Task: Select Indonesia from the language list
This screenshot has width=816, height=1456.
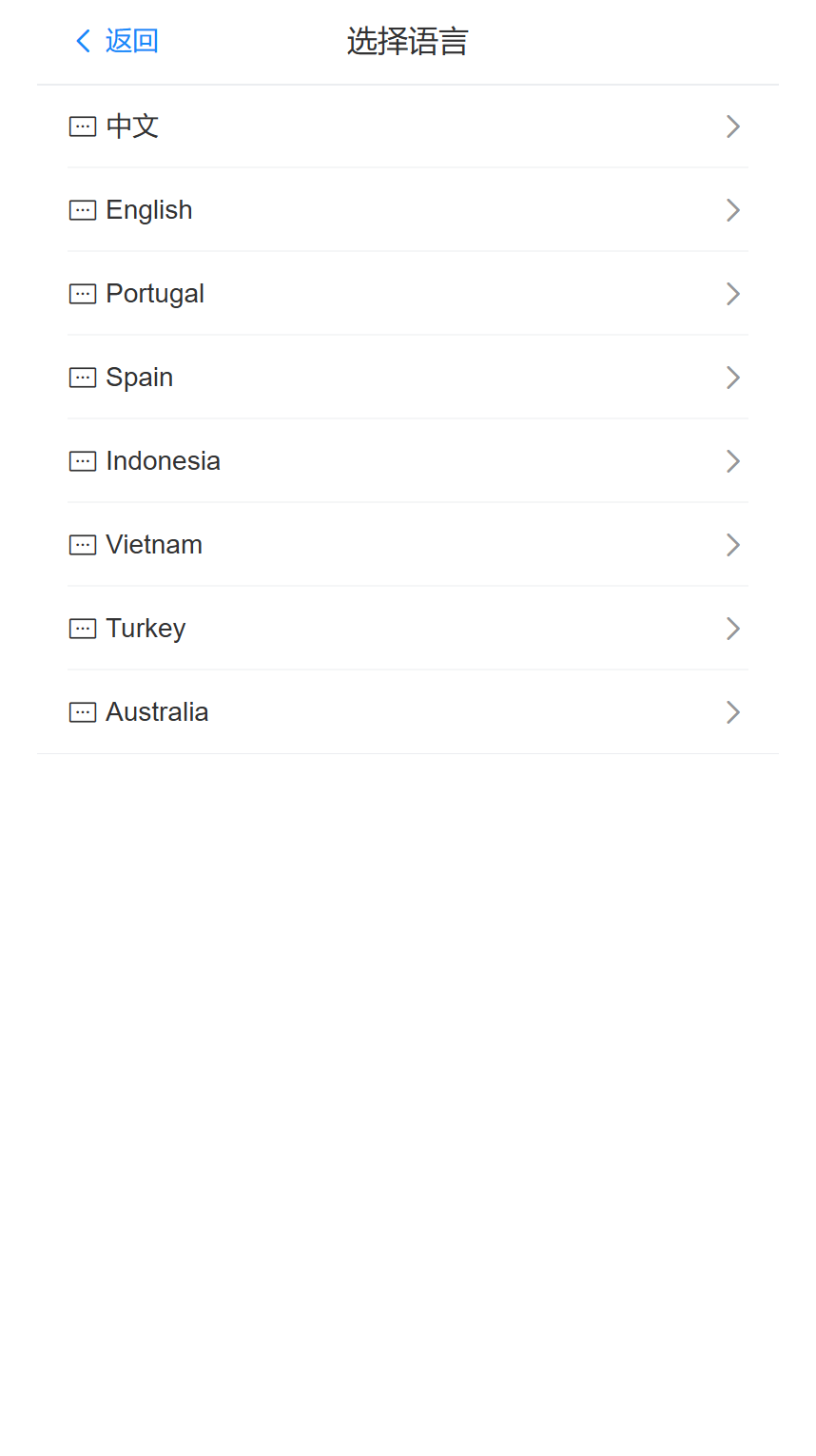Action: [163, 461]
